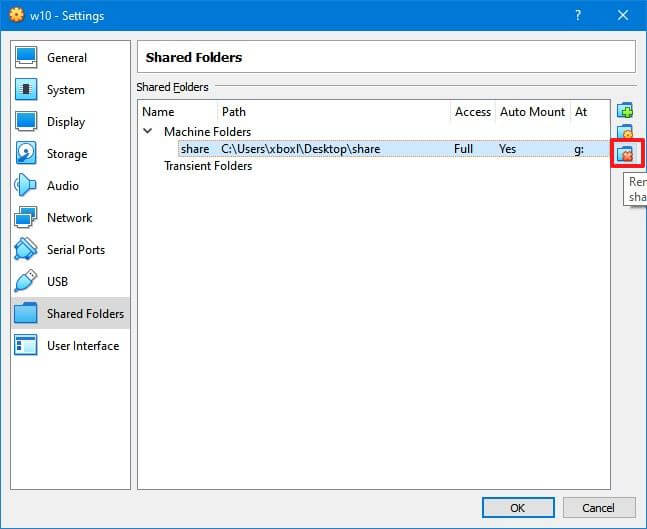
Task: Click the VirtualBox gear icon in title bar
Action: [x=16, y=14]
